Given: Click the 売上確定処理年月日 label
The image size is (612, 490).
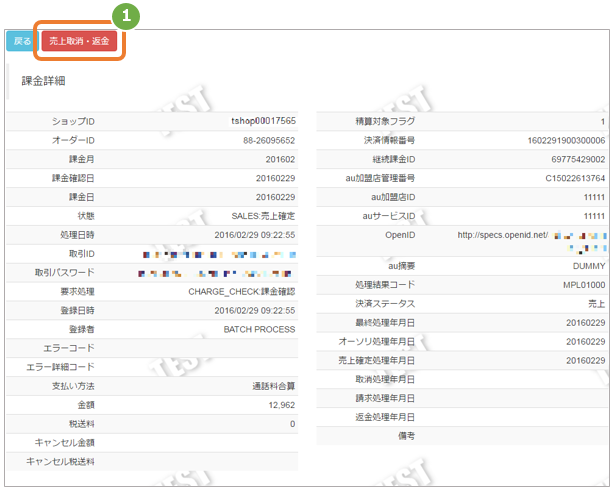Looking at the screenshot, I should tap(377, 360).
